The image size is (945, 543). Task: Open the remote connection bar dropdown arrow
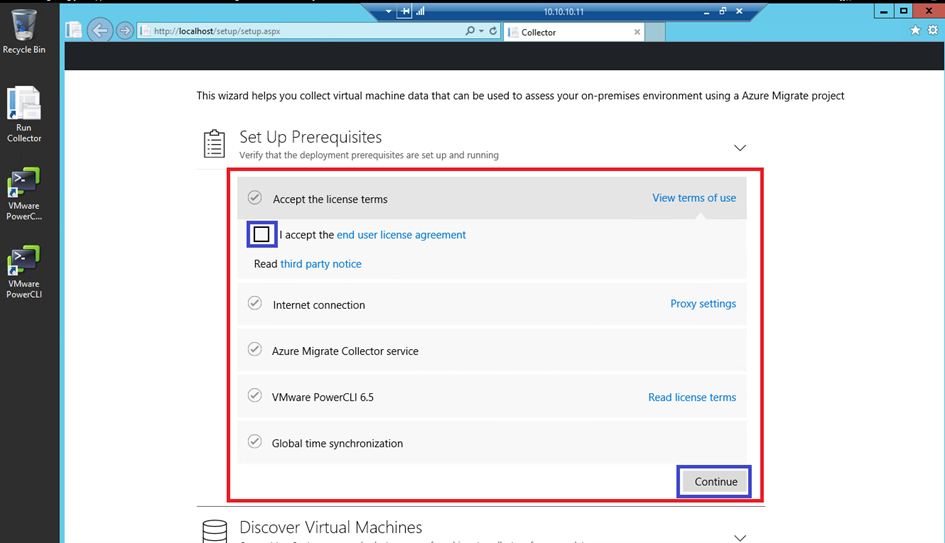[388, 11]
